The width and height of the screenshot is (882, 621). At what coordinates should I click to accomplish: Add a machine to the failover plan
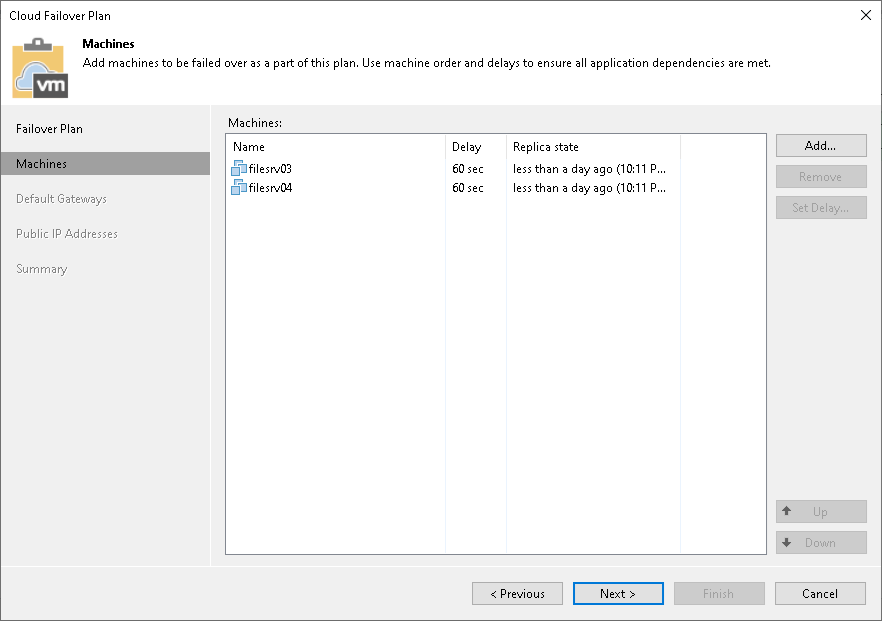click(x=820, y=145)
